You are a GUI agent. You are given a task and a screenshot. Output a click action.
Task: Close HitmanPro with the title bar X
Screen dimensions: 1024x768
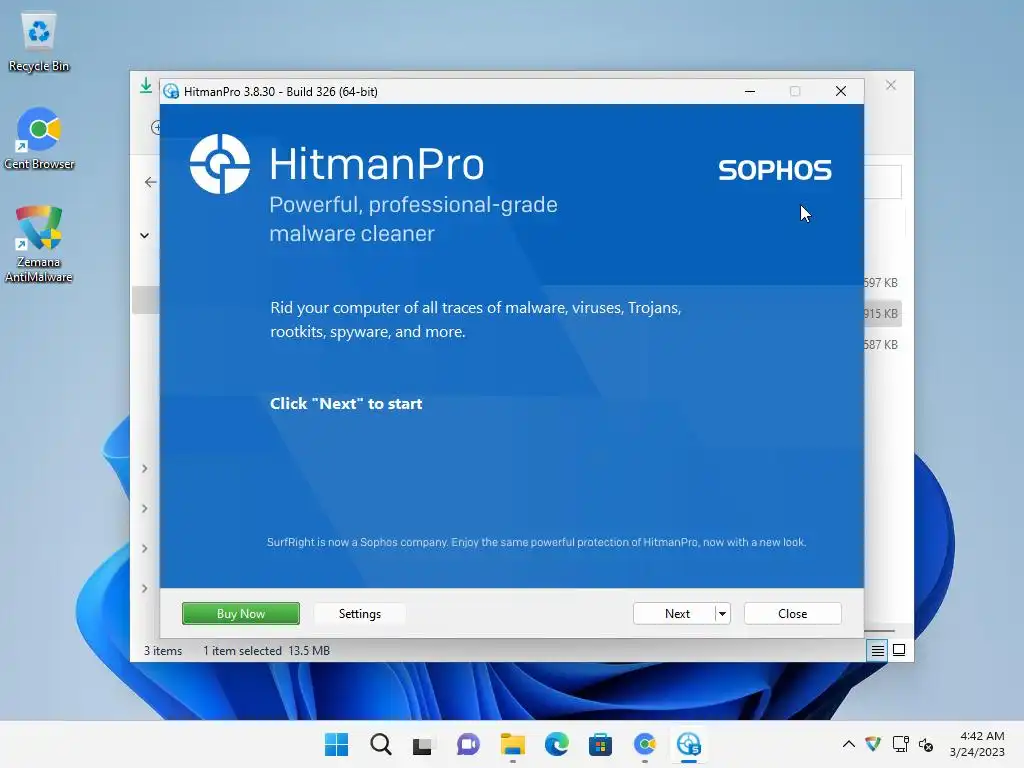[x=840, y=91]
